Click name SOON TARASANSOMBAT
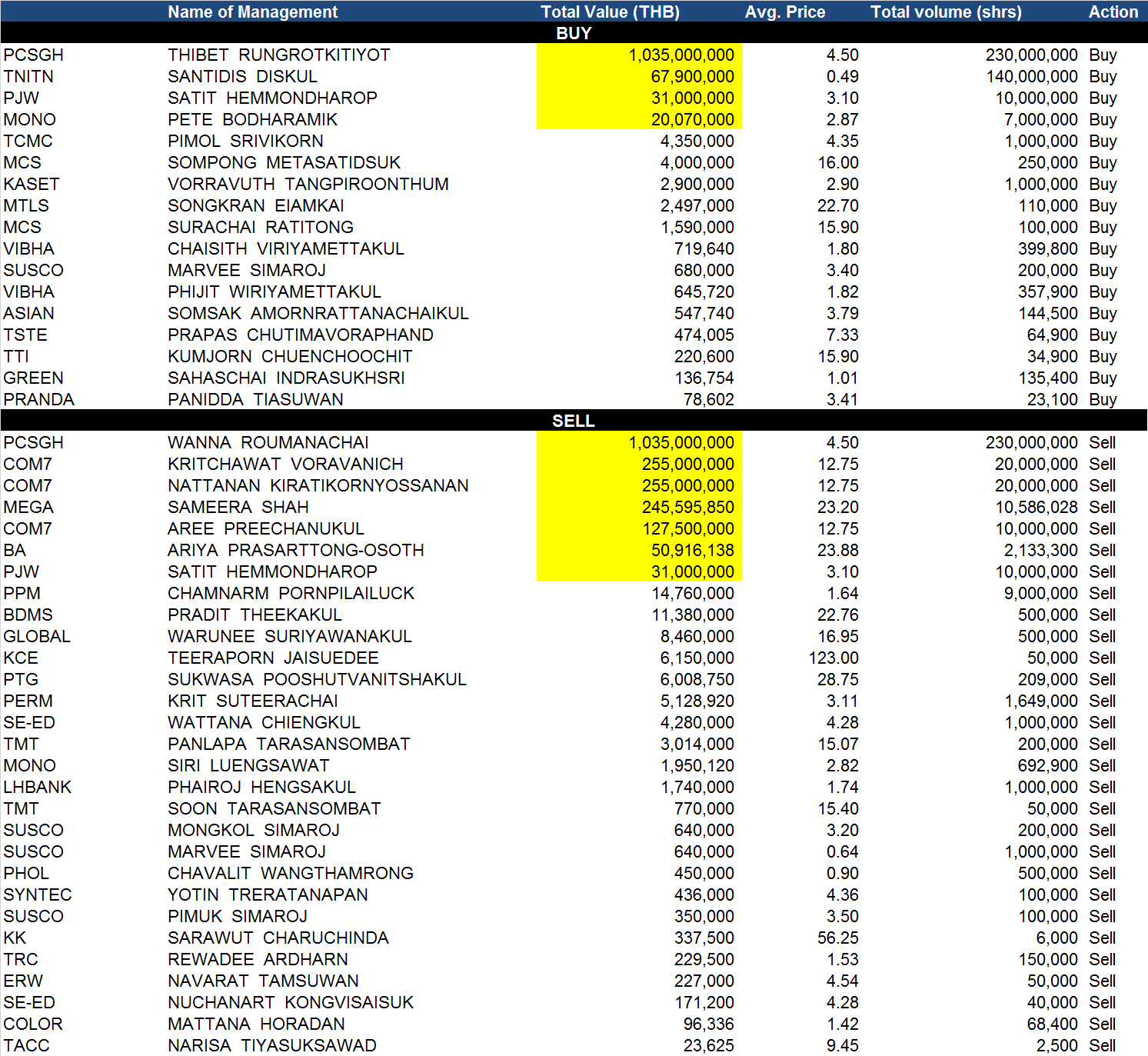 (275, 808)
